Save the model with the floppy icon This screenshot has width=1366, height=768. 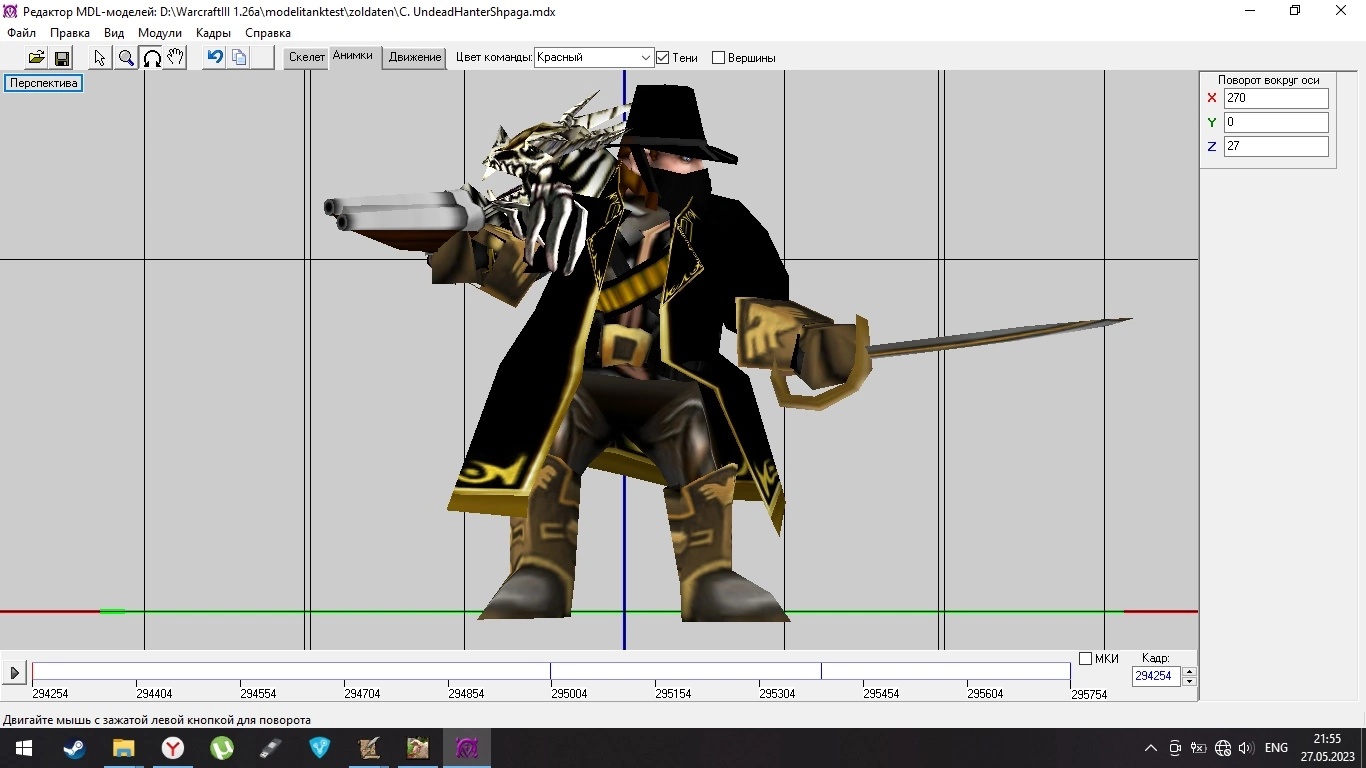pos(62,58)
